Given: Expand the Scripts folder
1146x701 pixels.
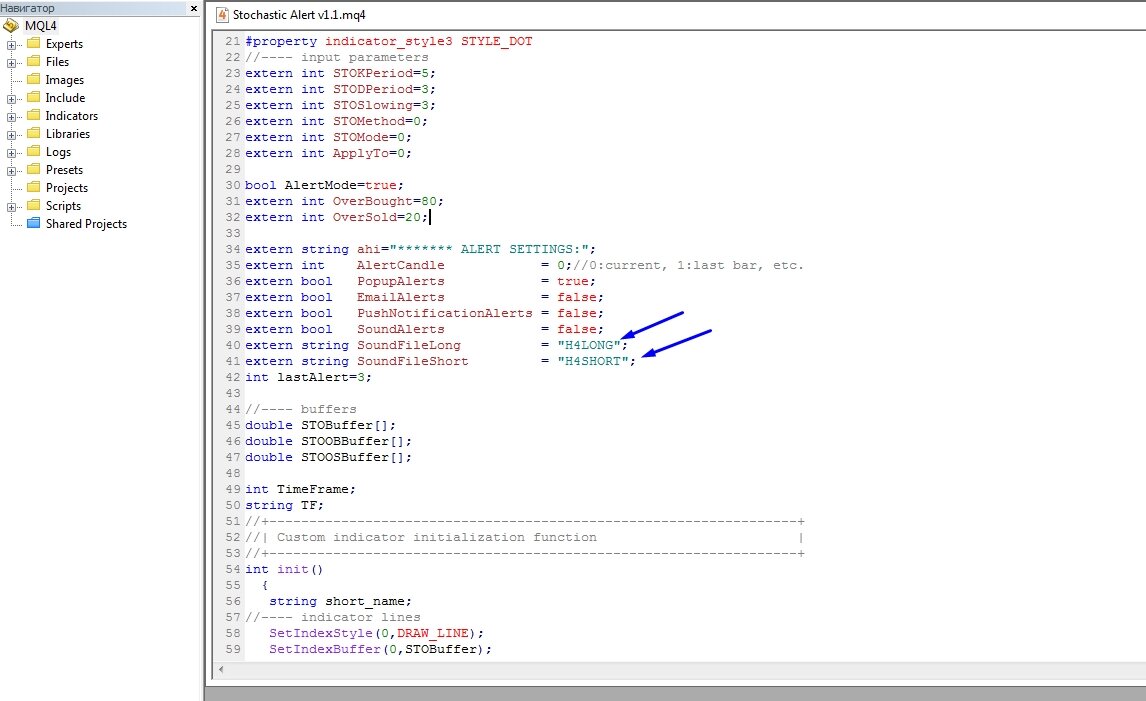Looking at the screenshot, I should click(11, 207).
